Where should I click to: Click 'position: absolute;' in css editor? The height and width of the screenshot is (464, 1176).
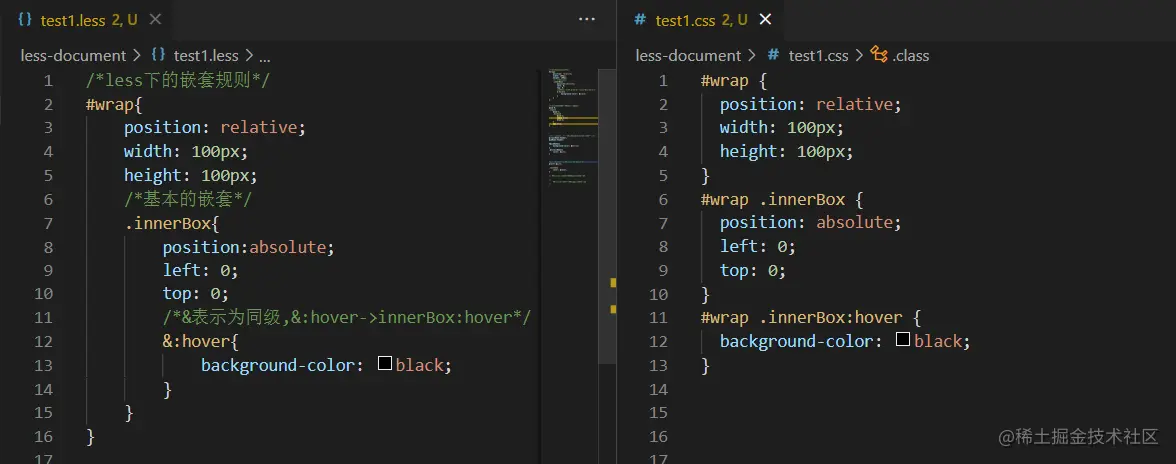[811, 223]
